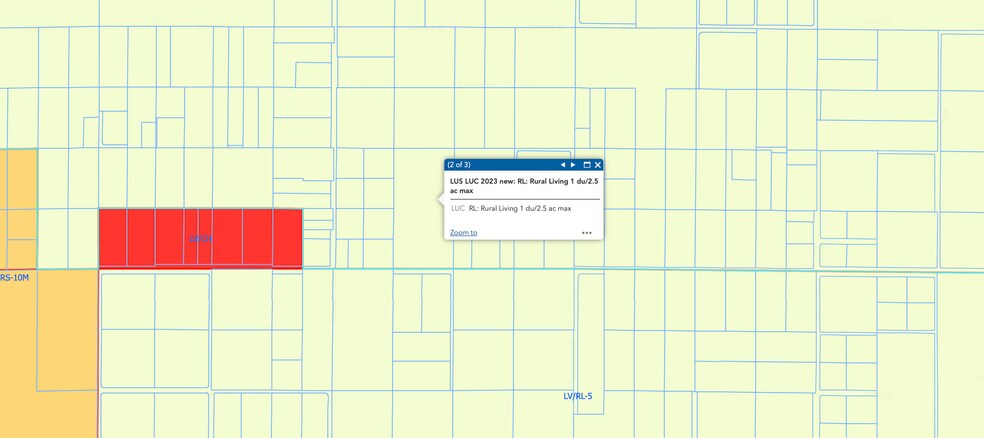Maximize the feature info popup
The height and width of the screenshot is (438, 984).
[x=587, y=165]
